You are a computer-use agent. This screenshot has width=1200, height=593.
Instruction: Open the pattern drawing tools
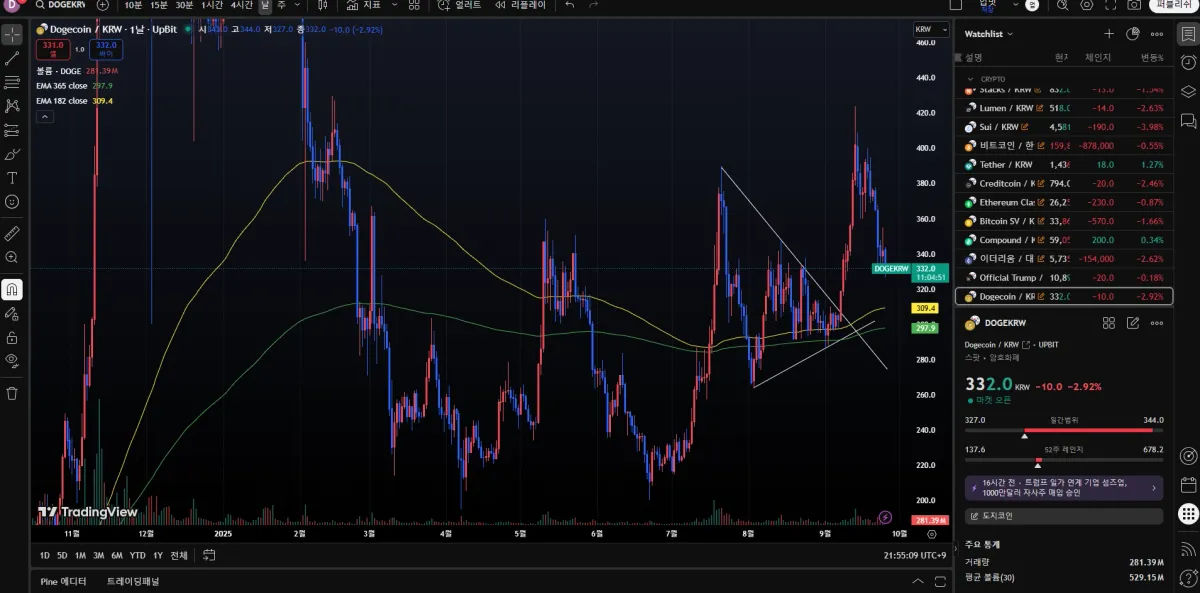(x=12, y=106)
